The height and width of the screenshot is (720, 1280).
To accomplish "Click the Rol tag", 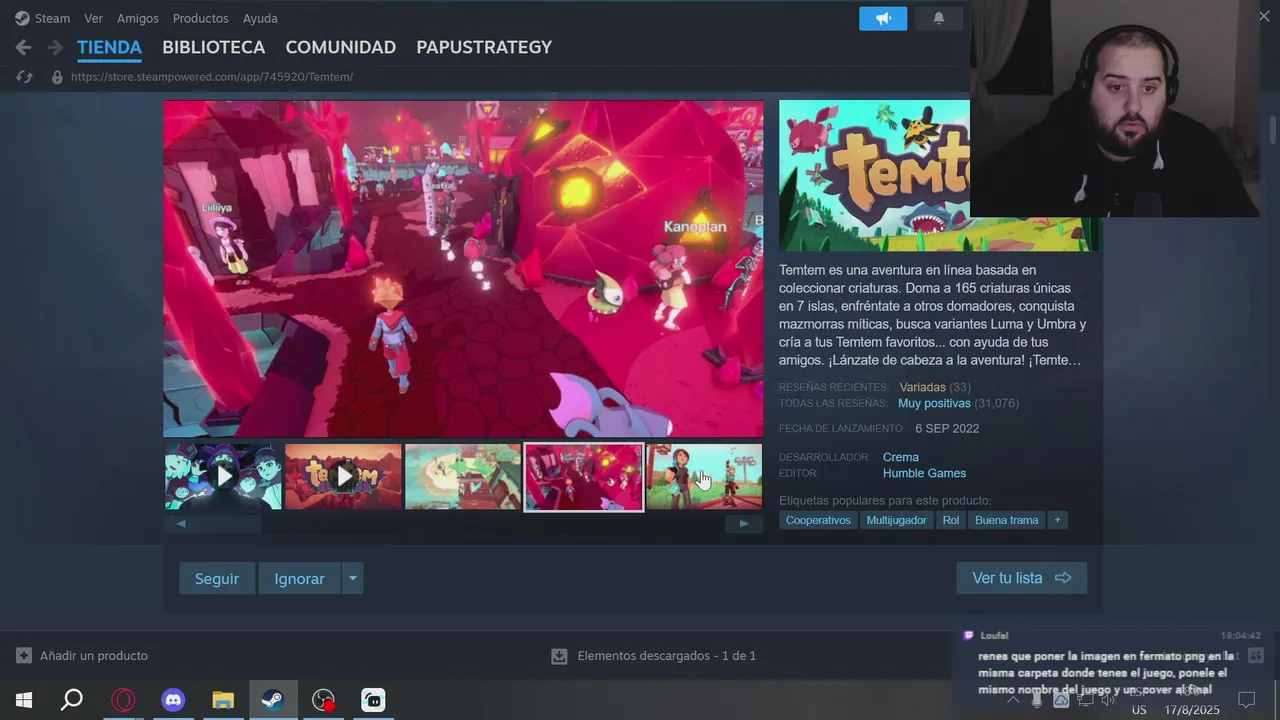I will pyautogui.click(x=951, y=520).
